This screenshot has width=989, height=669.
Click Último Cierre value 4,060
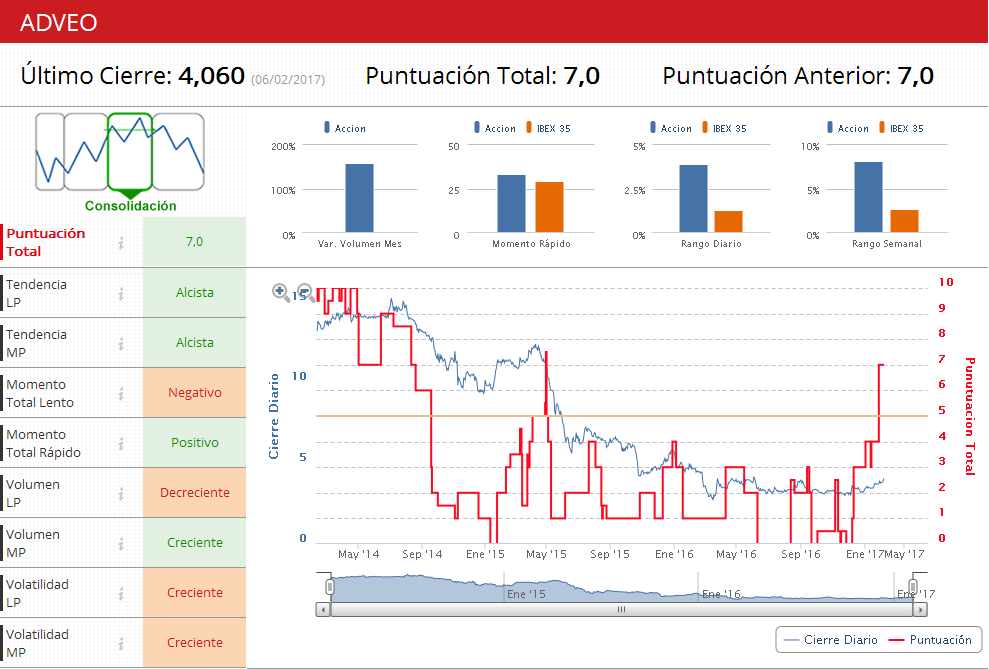point(211,76)
